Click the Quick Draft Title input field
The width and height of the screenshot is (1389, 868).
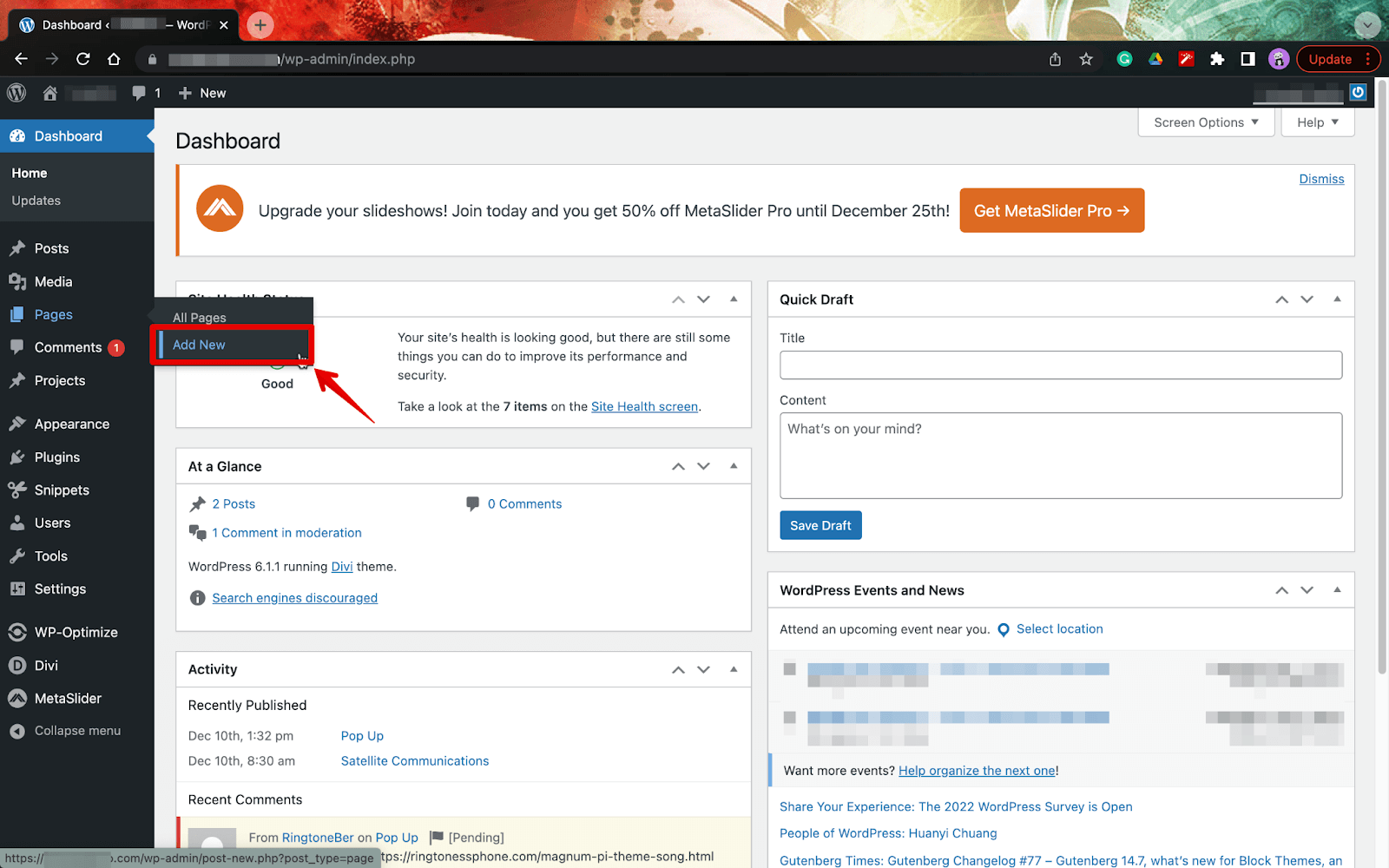click(1060, 365)
